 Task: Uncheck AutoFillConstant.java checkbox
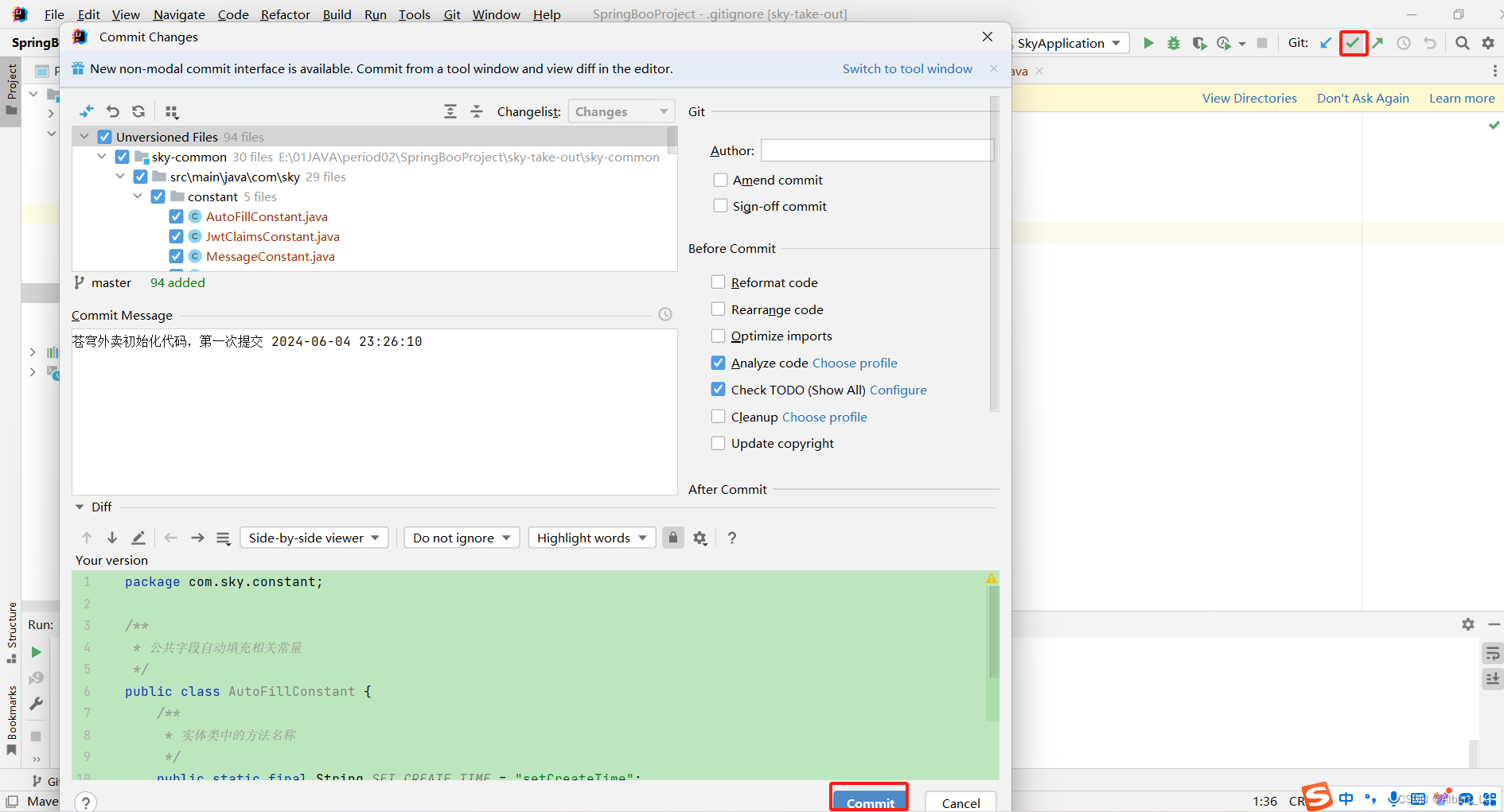click(177, 216)
